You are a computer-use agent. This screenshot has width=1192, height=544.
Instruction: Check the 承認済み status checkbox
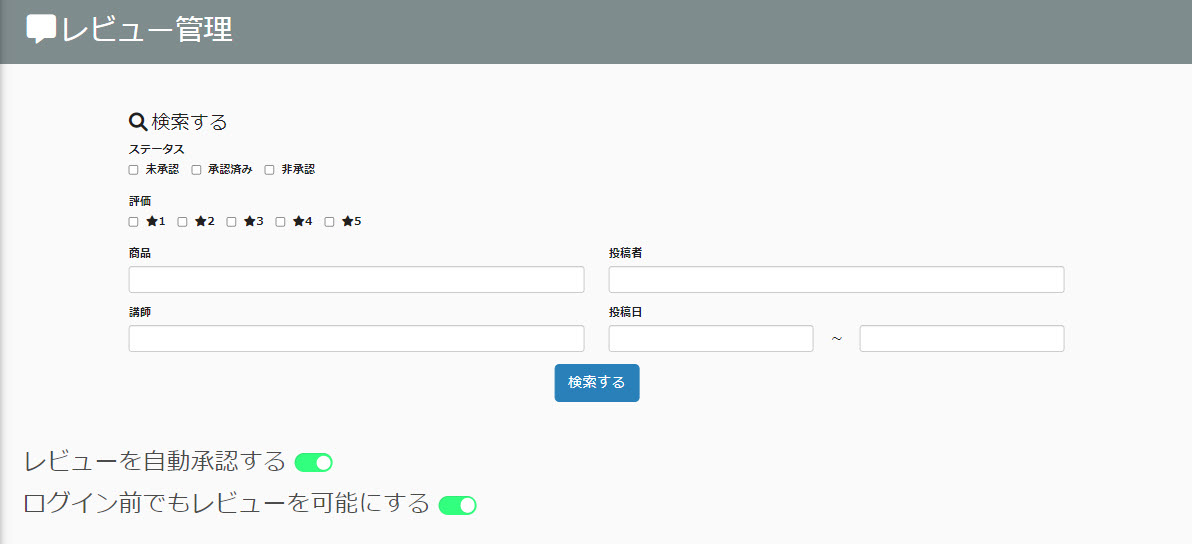[197, 170]
